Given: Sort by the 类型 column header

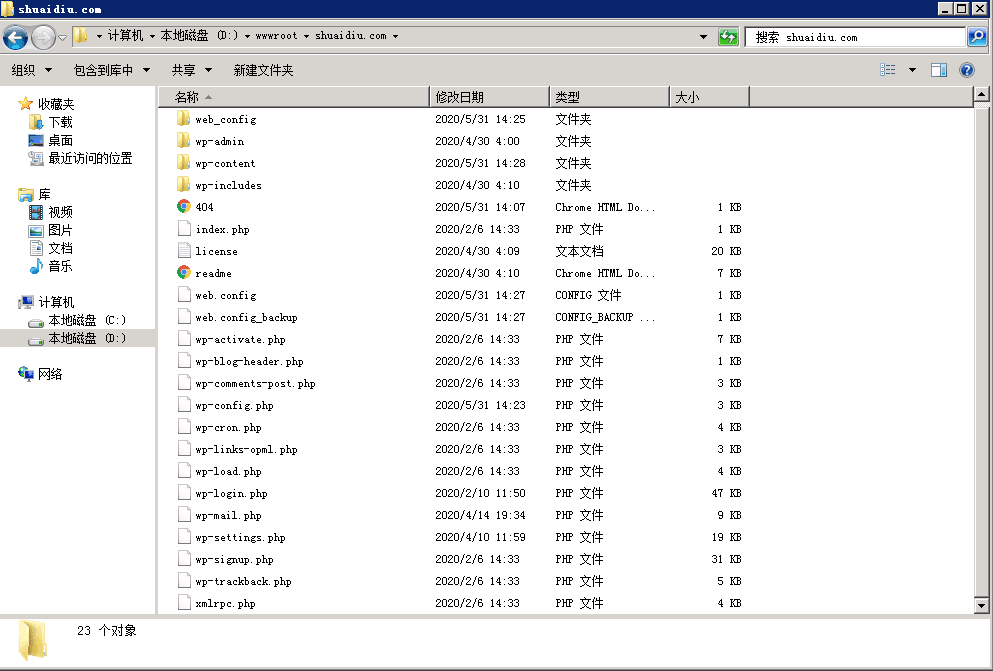Looking at the screenshot, I should coord(609,97).
